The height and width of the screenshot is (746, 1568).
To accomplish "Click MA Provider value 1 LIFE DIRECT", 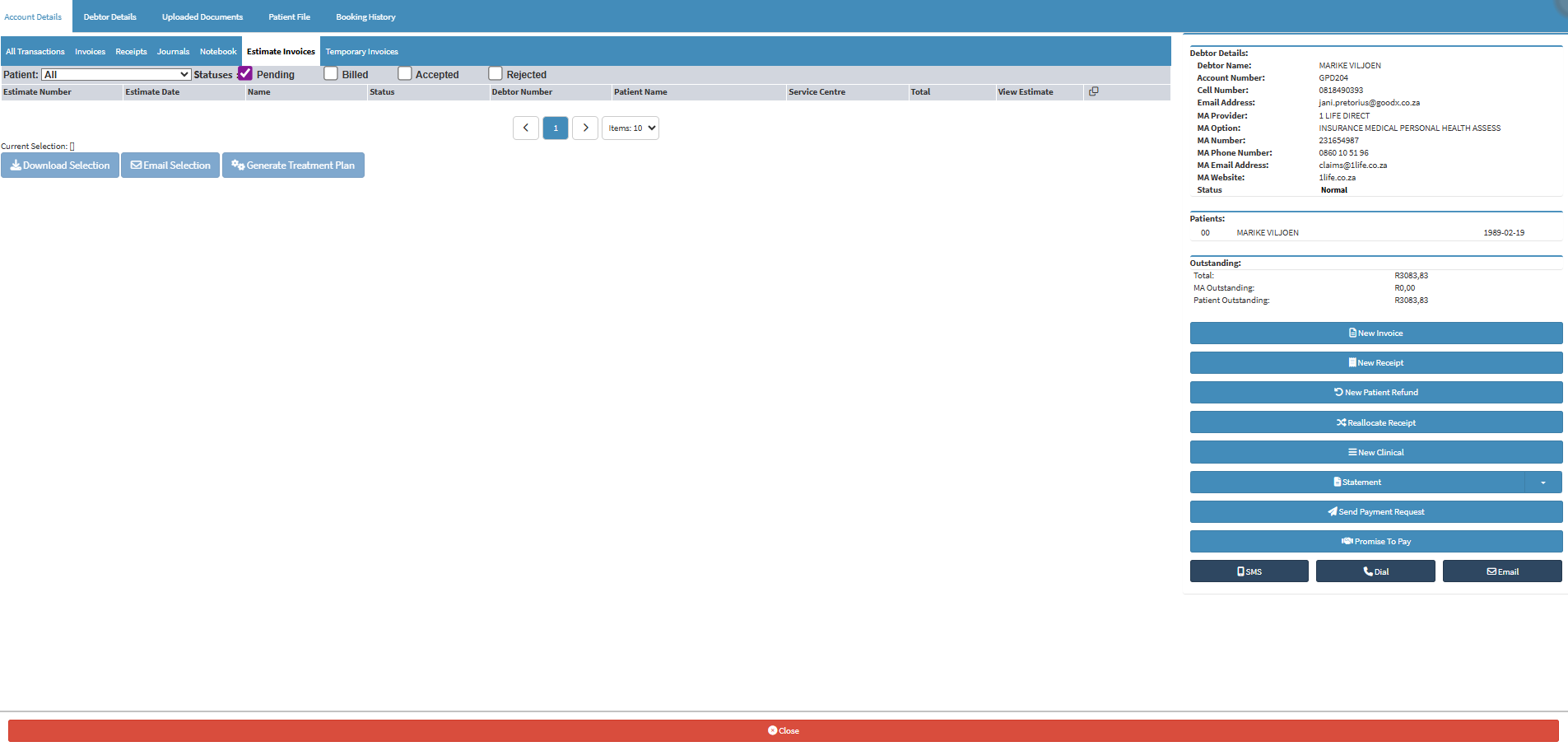I will point(1344,116).
